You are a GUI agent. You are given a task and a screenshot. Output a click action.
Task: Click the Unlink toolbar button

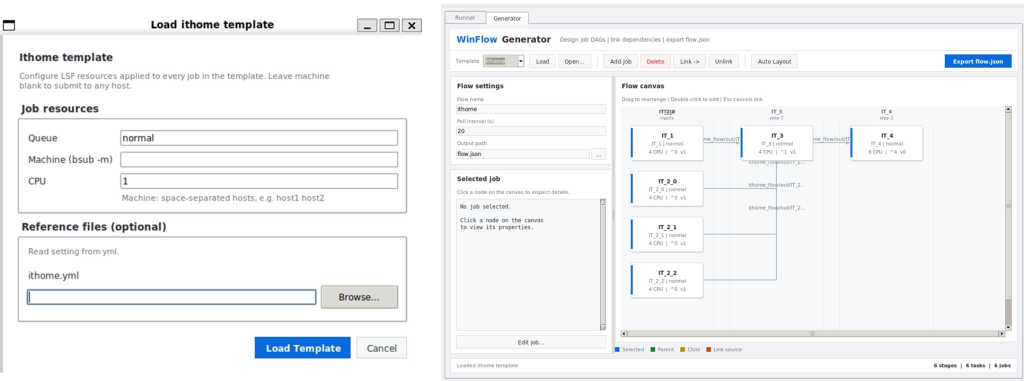coord(724,61)
